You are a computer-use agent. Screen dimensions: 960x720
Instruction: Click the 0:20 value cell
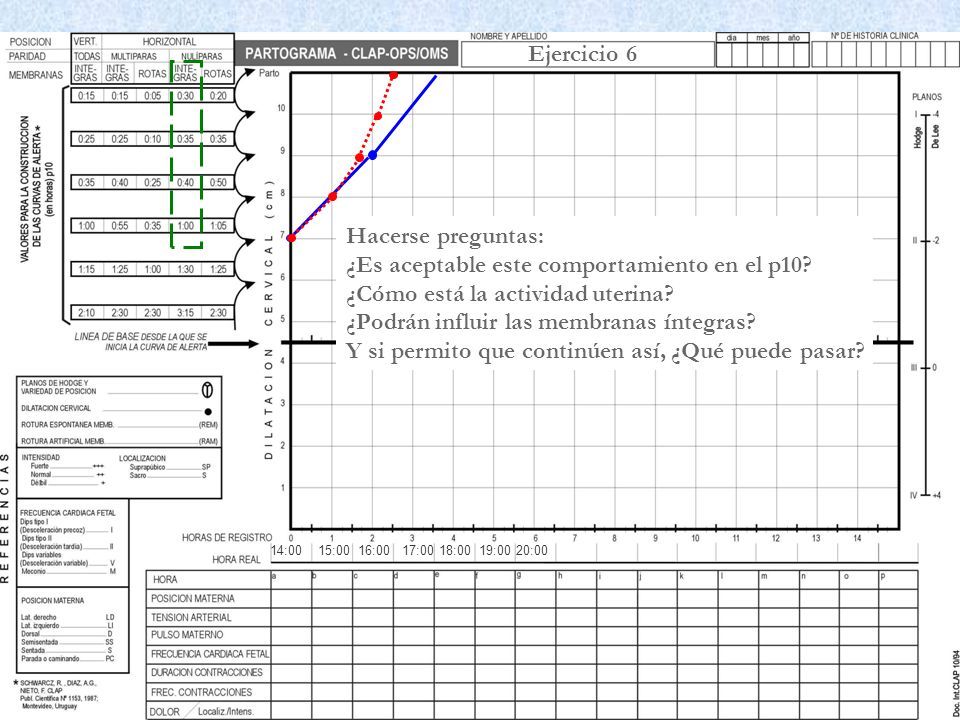coord(218,96)
